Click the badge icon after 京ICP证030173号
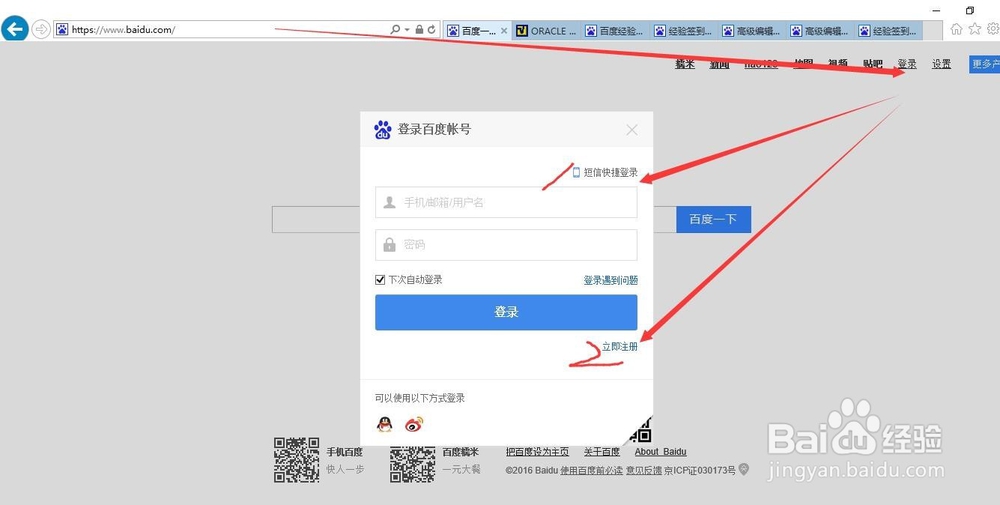The image size is (1000, 505). tap(744, 469)
